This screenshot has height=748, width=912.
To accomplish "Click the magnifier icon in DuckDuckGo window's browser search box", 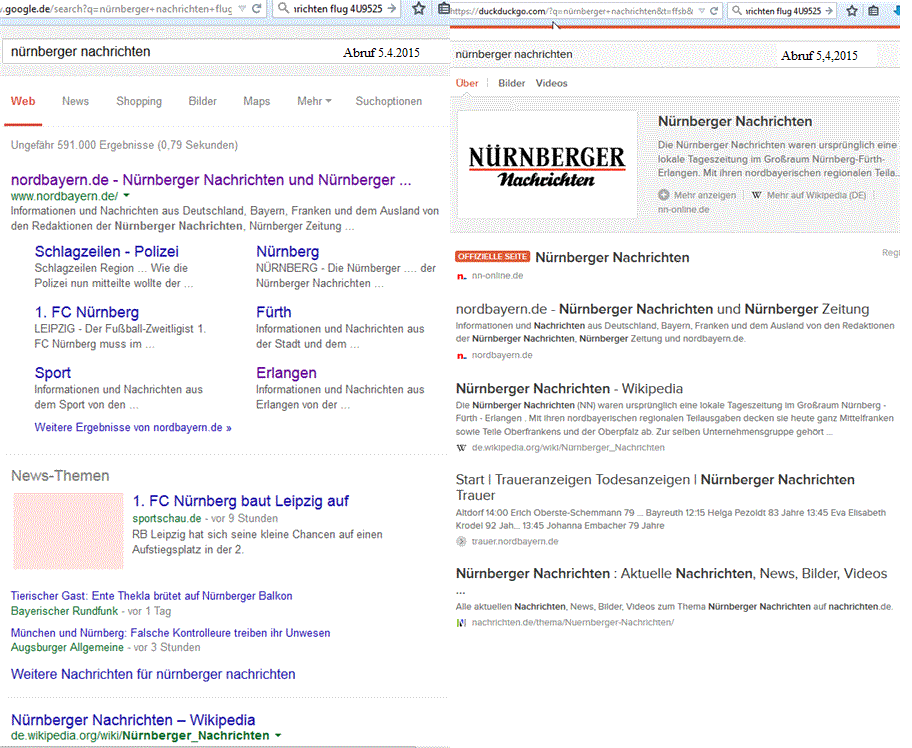I will 737,10.
